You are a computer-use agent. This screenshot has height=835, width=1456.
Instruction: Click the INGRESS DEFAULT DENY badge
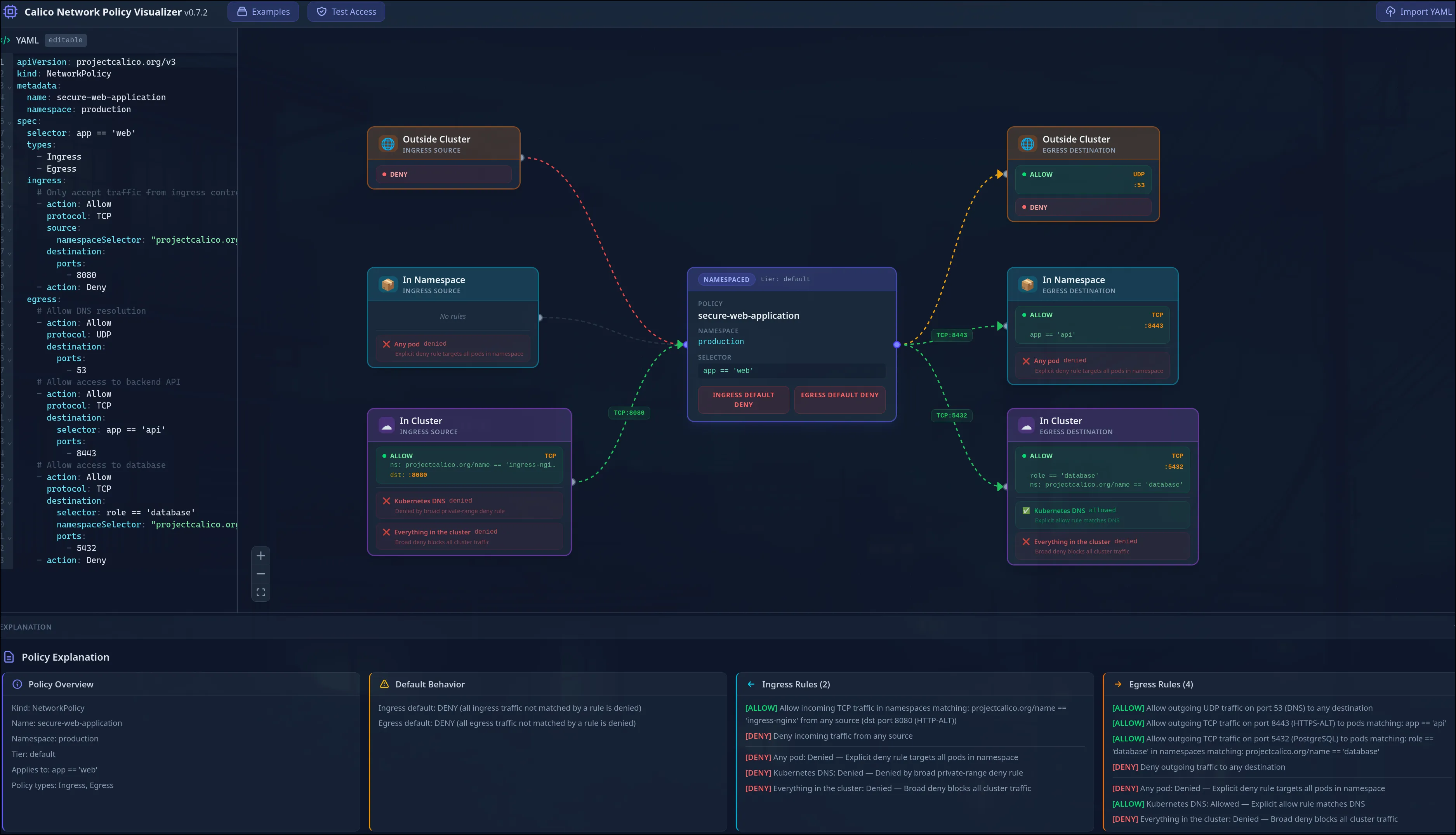click(x=744, y=400)
